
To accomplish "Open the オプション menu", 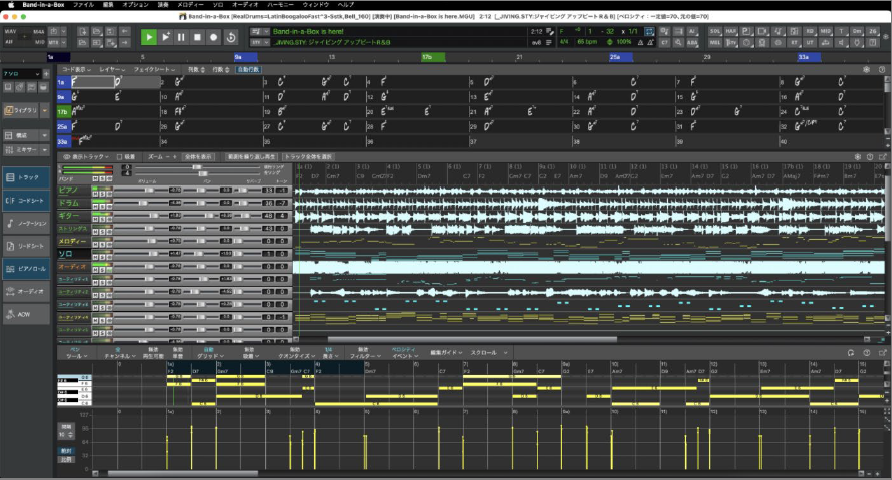I will (135, 5).
